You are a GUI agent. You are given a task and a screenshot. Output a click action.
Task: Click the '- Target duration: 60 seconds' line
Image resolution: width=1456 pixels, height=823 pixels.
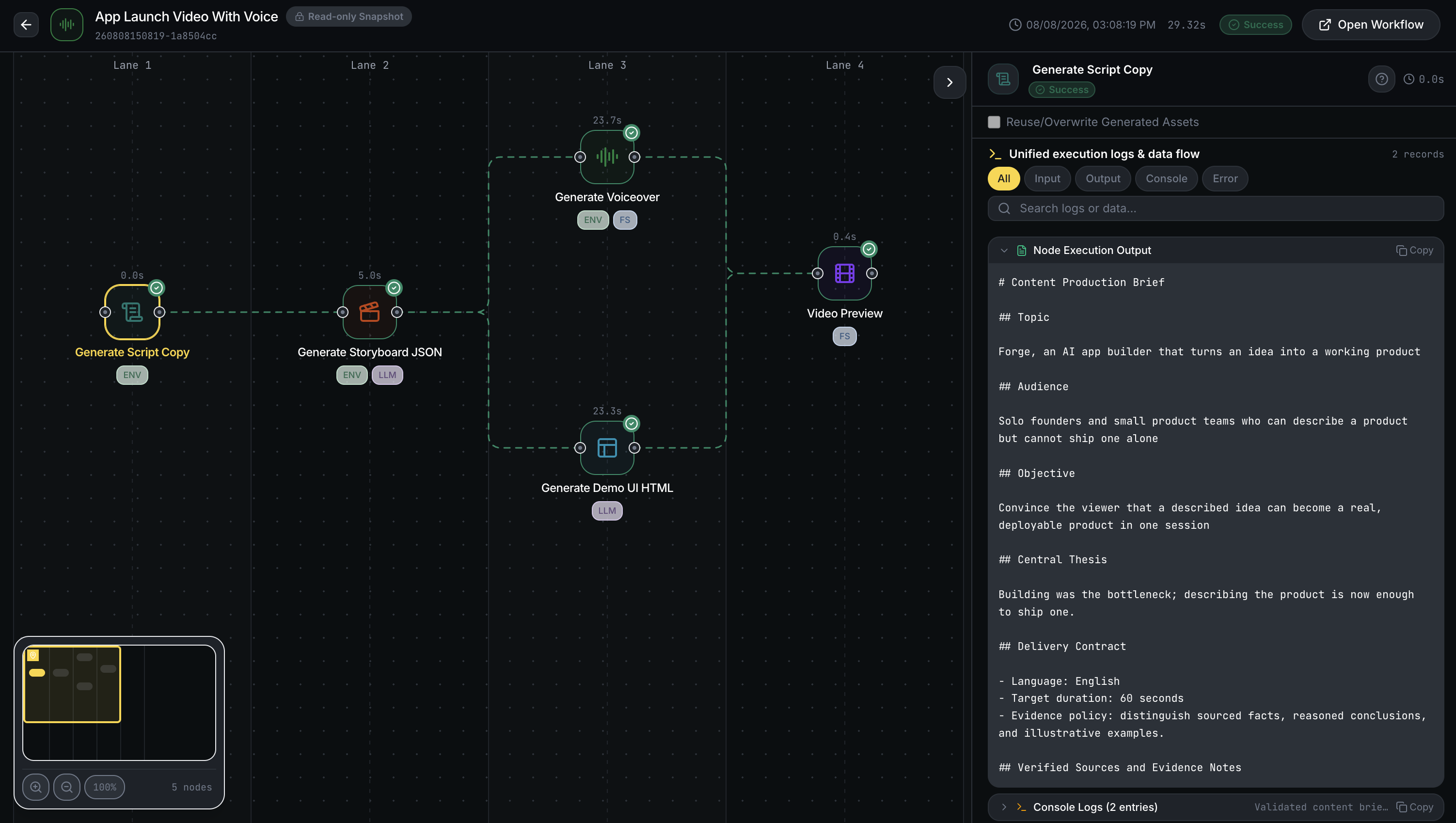1091,698
